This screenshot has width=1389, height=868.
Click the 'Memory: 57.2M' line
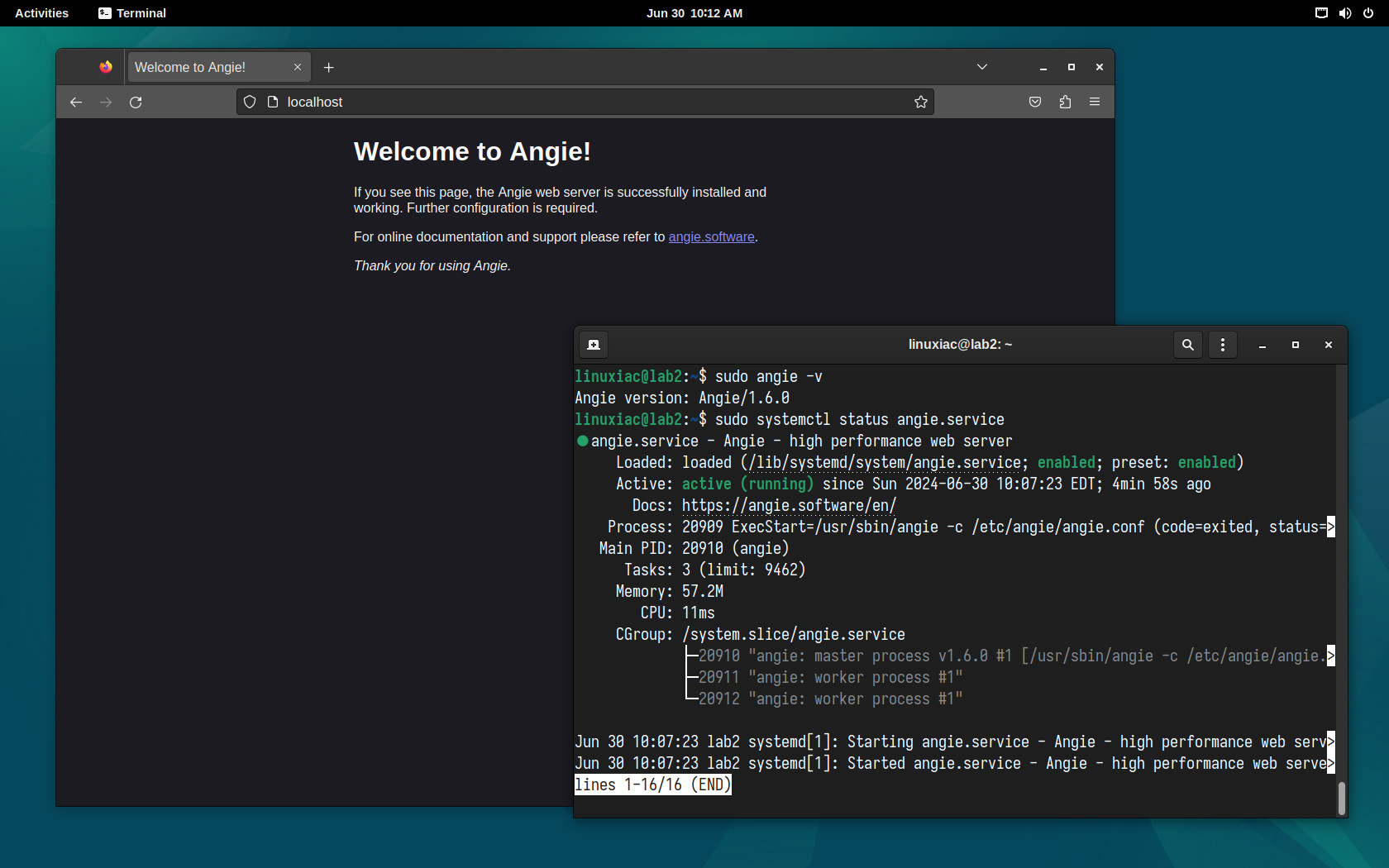click(x=669, y=591)
